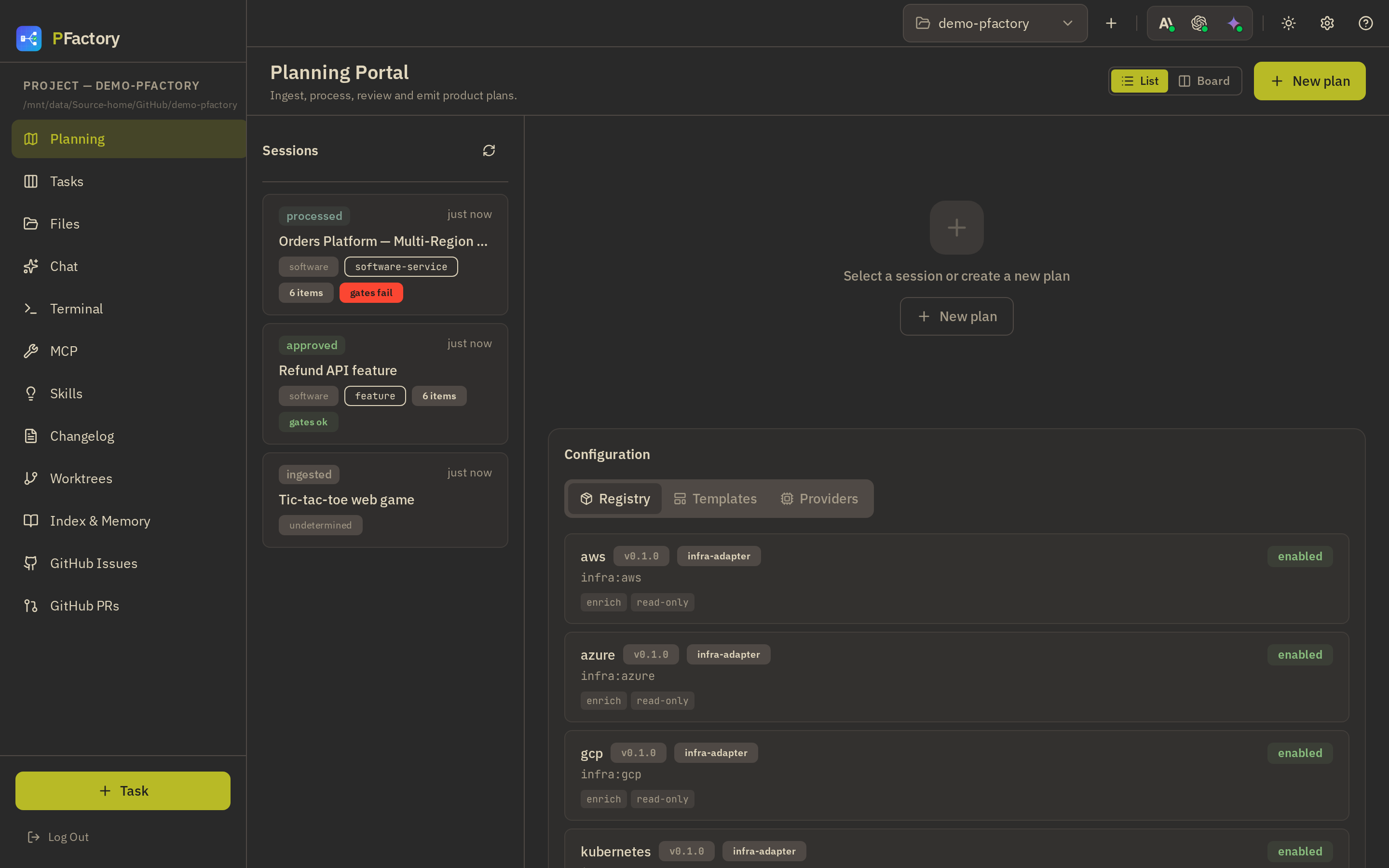Click the project path text in sidebar

(130, 105)
